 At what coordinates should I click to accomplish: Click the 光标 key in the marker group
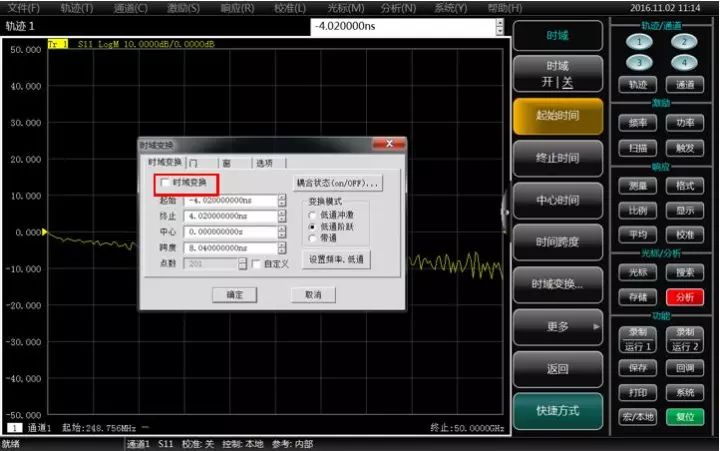(x=637, y=273)
